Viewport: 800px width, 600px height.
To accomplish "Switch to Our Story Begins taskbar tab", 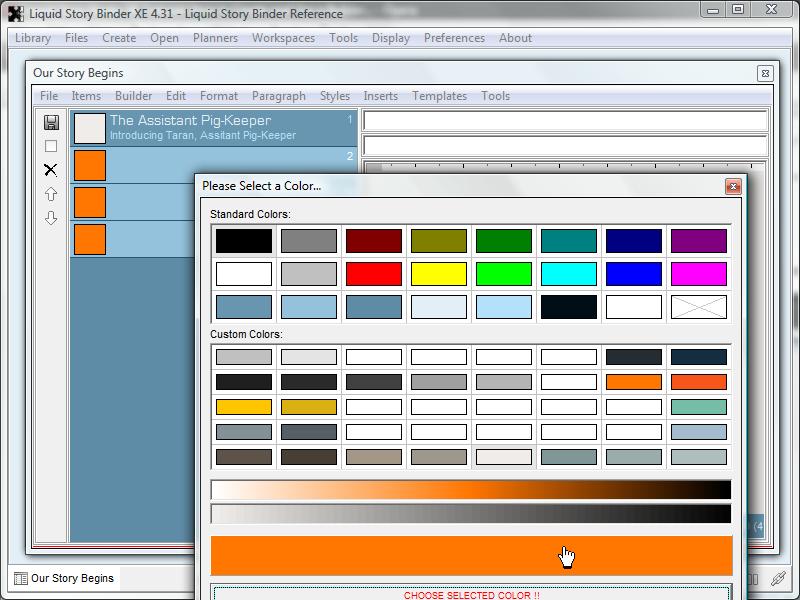I will [63, 578].
